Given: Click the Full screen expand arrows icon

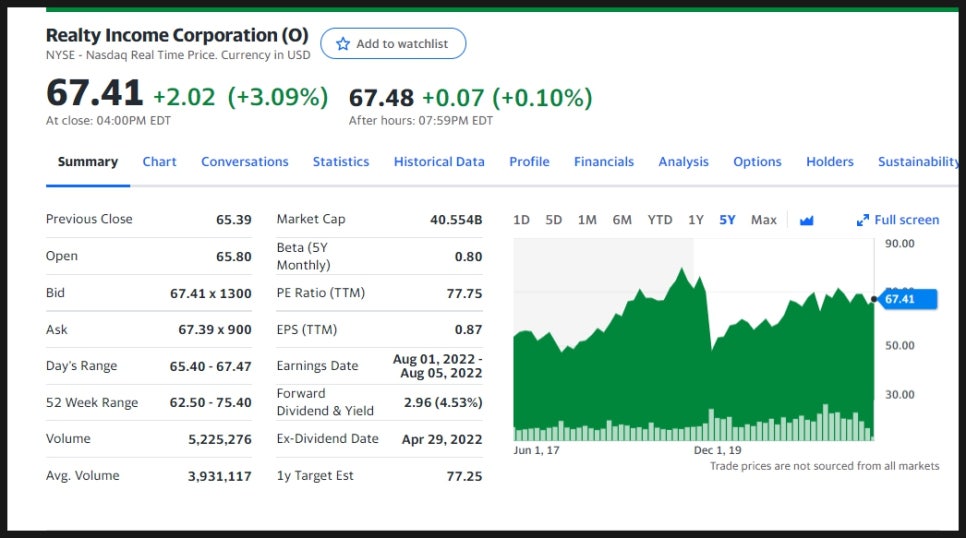Looking at the screenshot, I should coord(862,220).
